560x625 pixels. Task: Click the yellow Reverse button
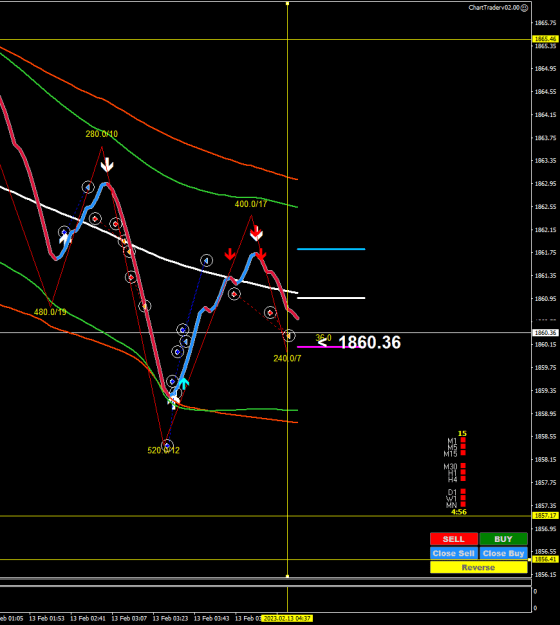pos(478,567)
